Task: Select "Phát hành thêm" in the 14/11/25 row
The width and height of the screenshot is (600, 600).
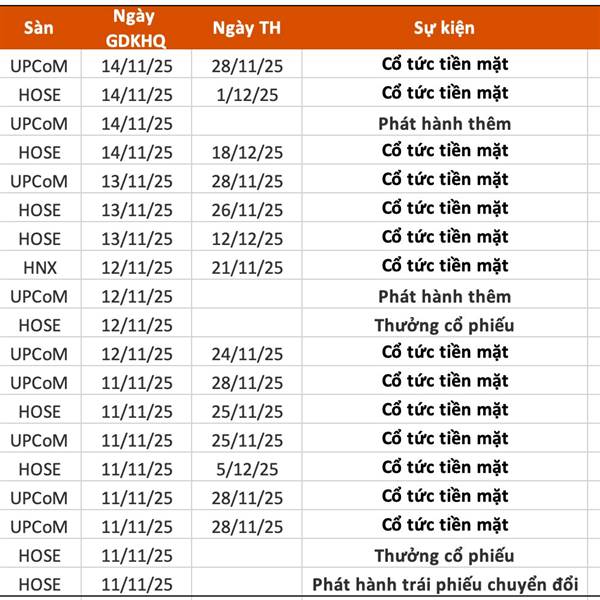Action: click(445, 123)
